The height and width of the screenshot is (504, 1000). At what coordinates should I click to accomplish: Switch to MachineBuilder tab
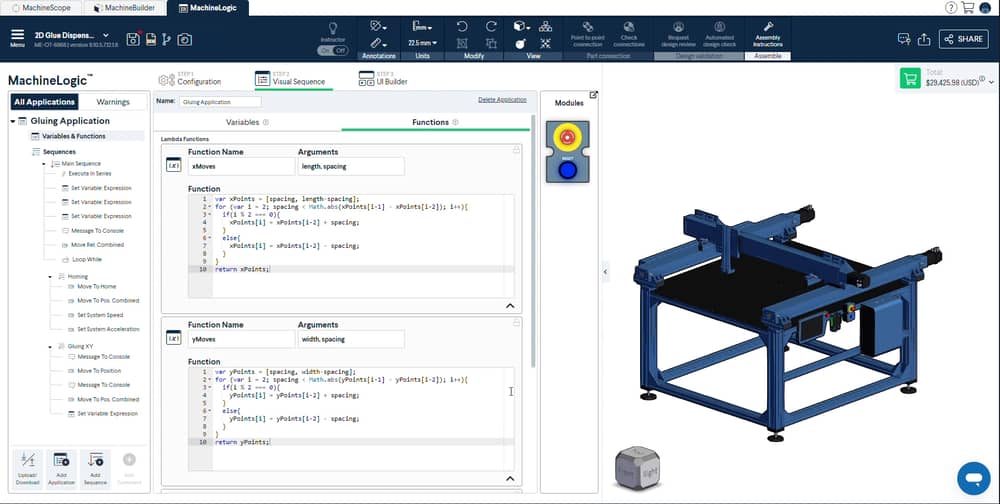pos(124,8)
